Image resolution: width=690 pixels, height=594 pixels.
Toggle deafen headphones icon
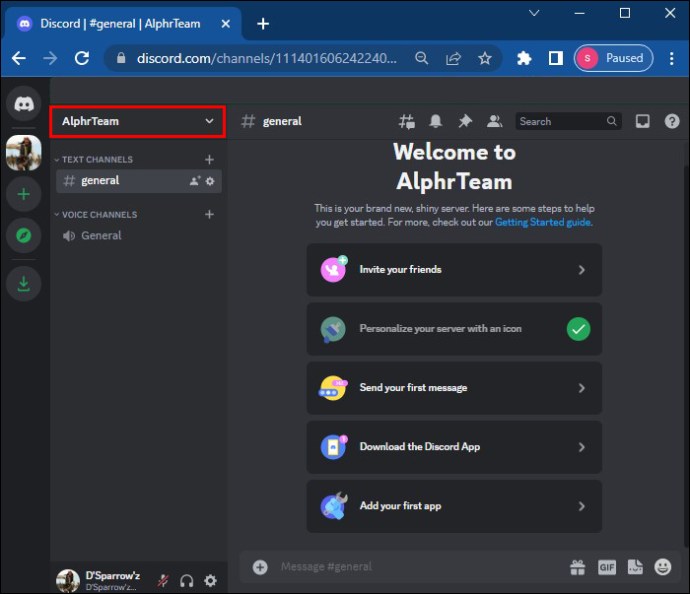187,581
